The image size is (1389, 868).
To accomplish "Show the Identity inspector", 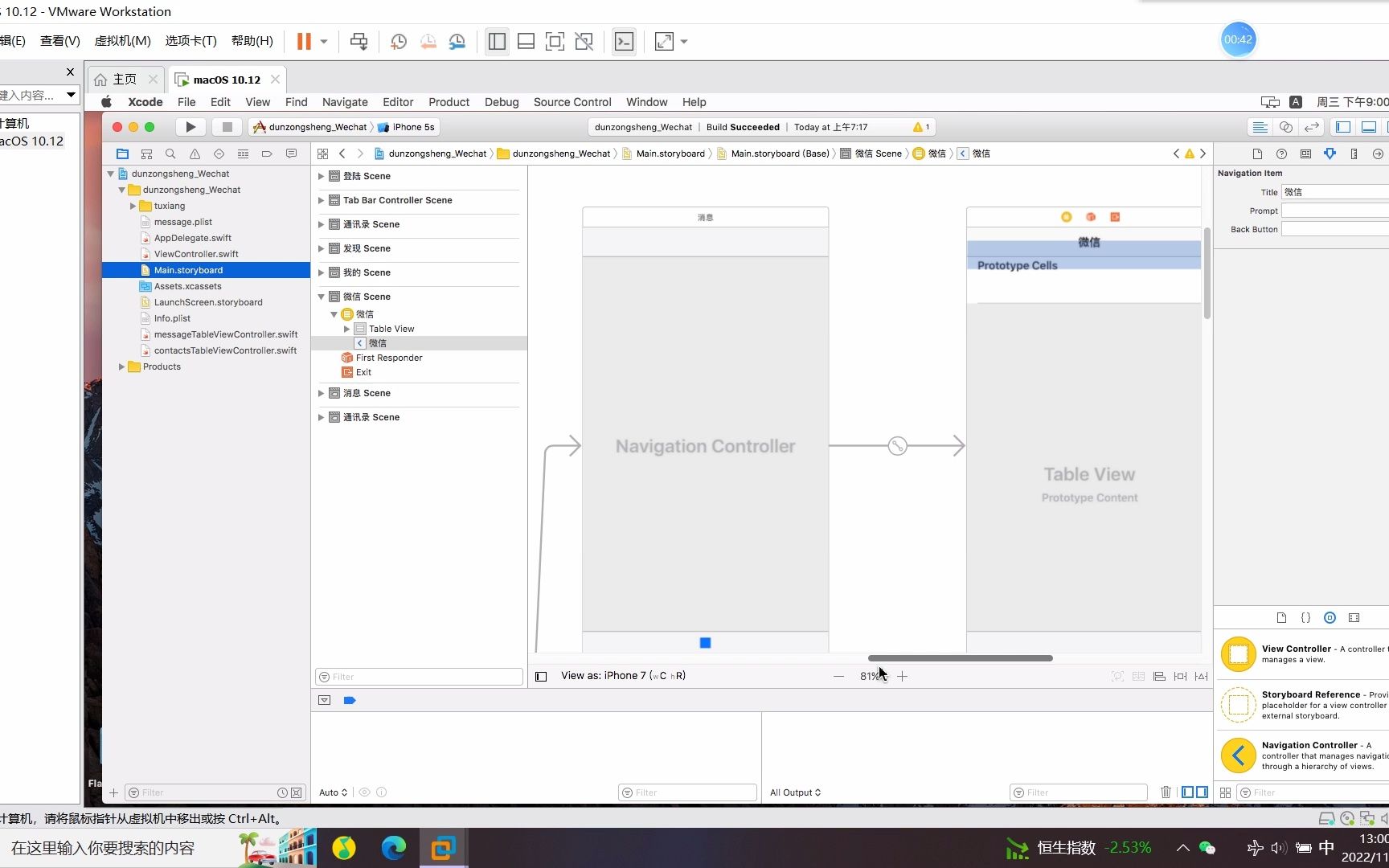I will pyautogui.click(x=1305, y=154).
